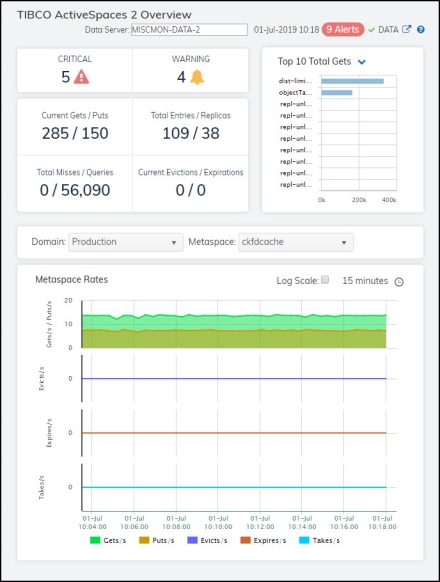Click the objectTa... row label
Viewport: 440px width, 582px height.
coord(296,92)
